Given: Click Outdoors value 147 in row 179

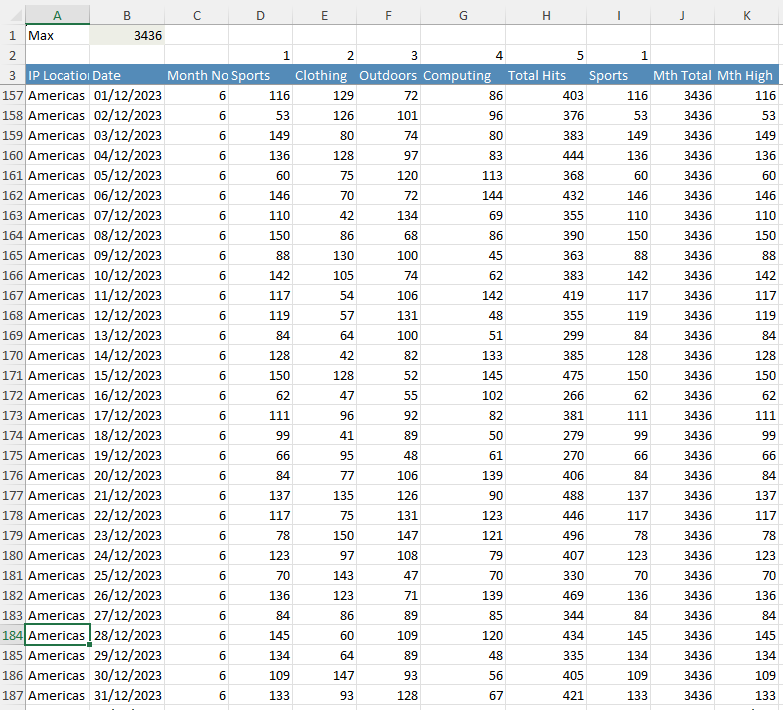Looking at the screenshot, I should (x=389, y=535).
